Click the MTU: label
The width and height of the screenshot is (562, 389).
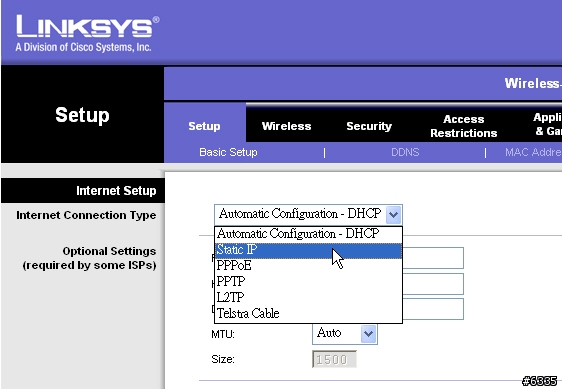pos(223,335)
